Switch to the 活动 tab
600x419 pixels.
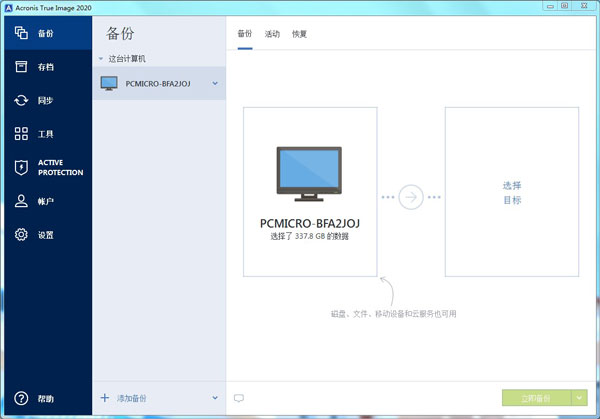click(x=272, y=34)
